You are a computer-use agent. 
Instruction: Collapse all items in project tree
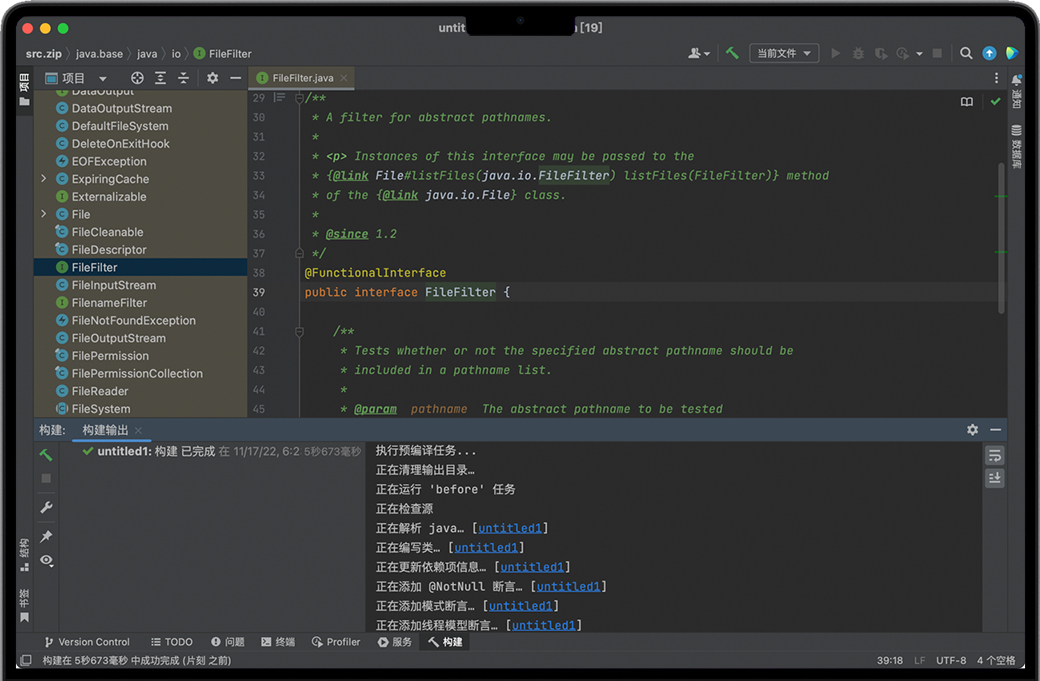coord(183,78)
